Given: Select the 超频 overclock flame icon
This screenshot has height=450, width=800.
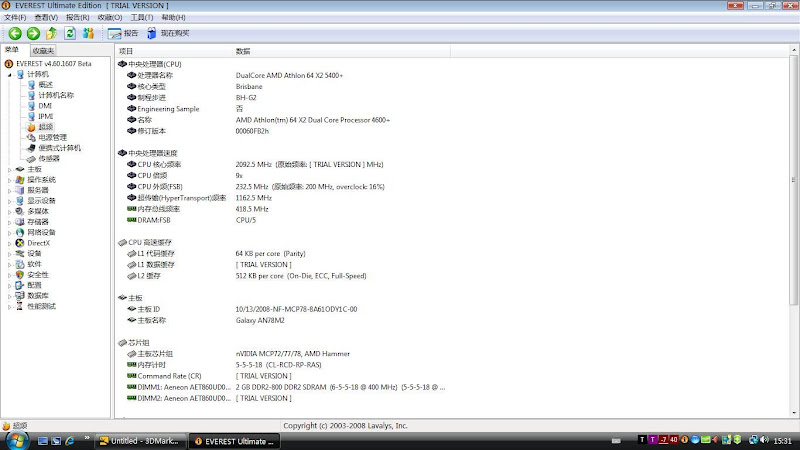Looking at the screenshot, I should pos(32,127).
